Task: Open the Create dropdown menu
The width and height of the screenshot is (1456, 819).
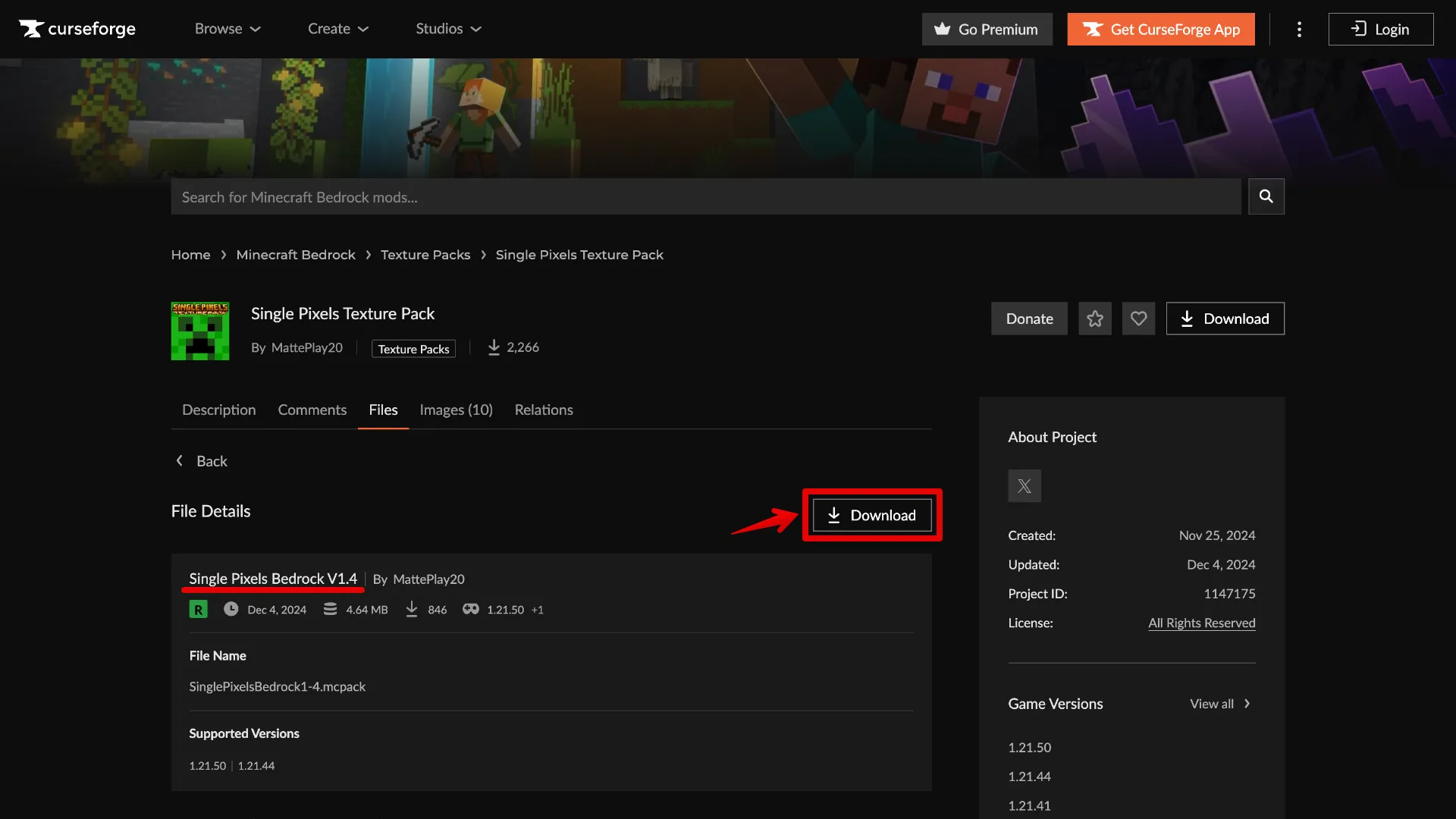Action: coord(337,29)
